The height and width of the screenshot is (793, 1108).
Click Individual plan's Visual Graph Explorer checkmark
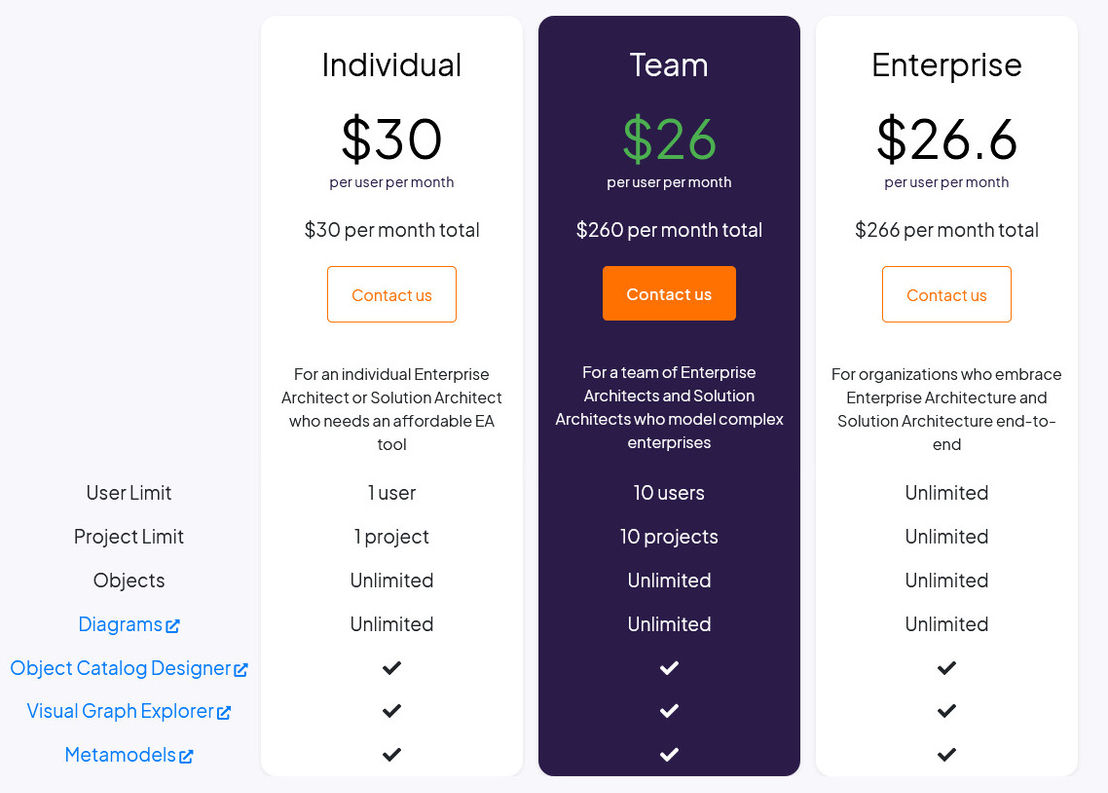[x=391, y=711]
